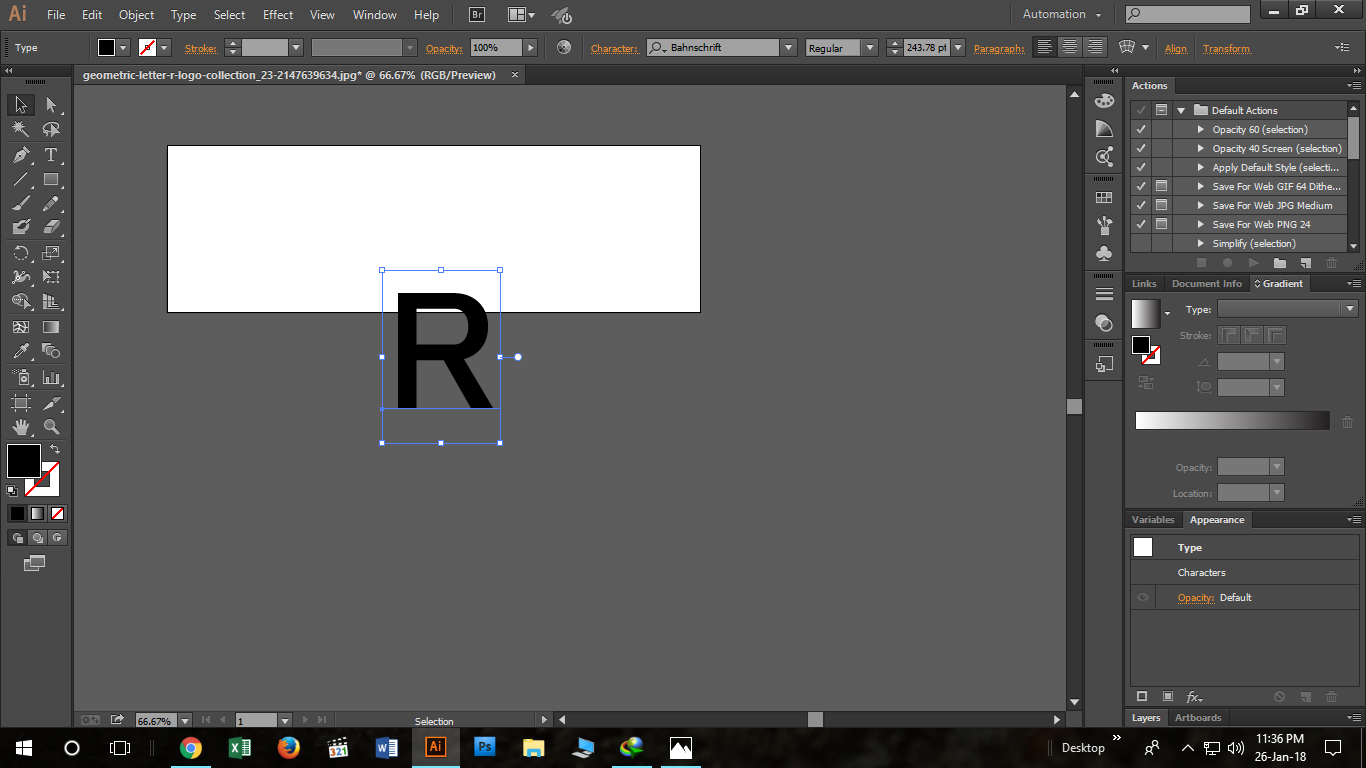Collapse the Default Actions folder
Viewport: 1366px width, 768px height.
pos(1181,110)
